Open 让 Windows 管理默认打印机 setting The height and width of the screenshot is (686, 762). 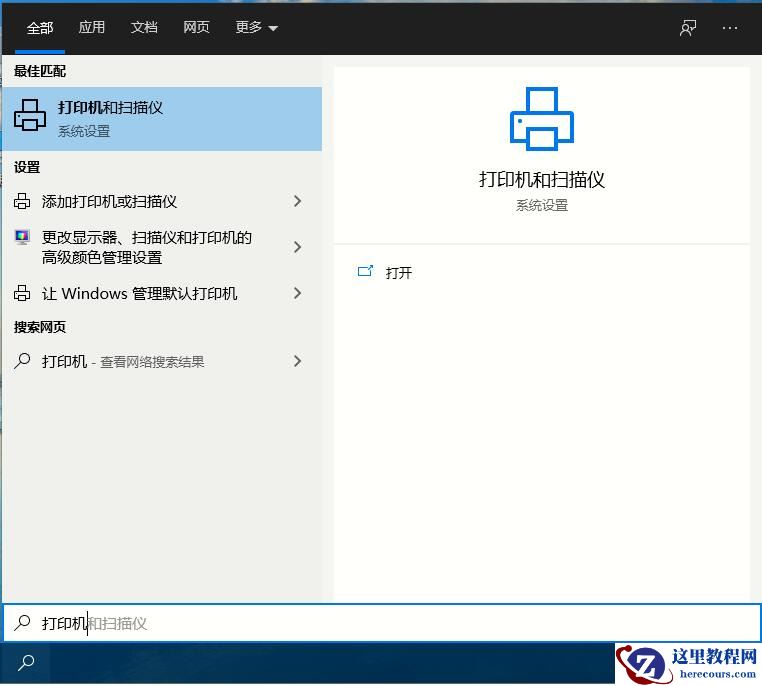pyautogui.click(x=162, y=293)
